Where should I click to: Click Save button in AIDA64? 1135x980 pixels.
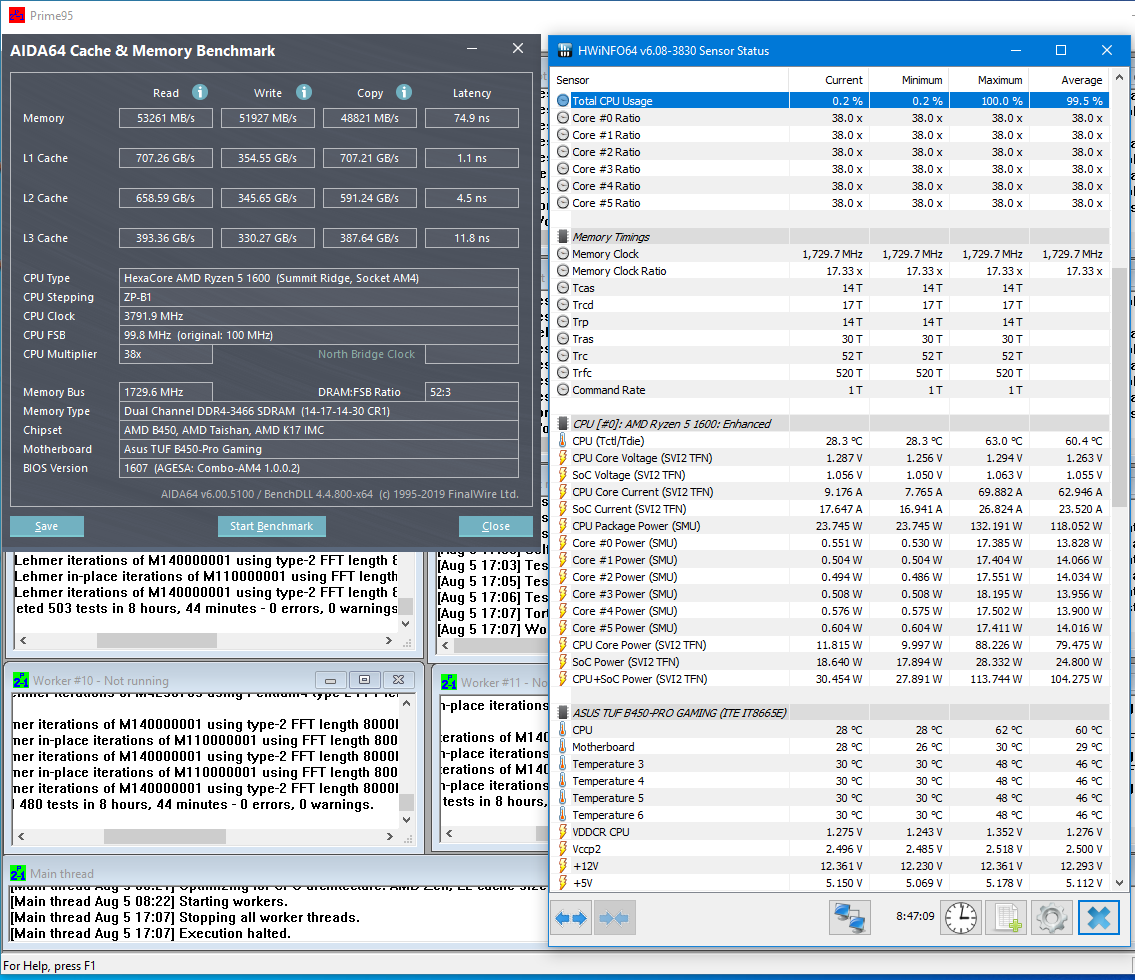(x=46, y=526)
